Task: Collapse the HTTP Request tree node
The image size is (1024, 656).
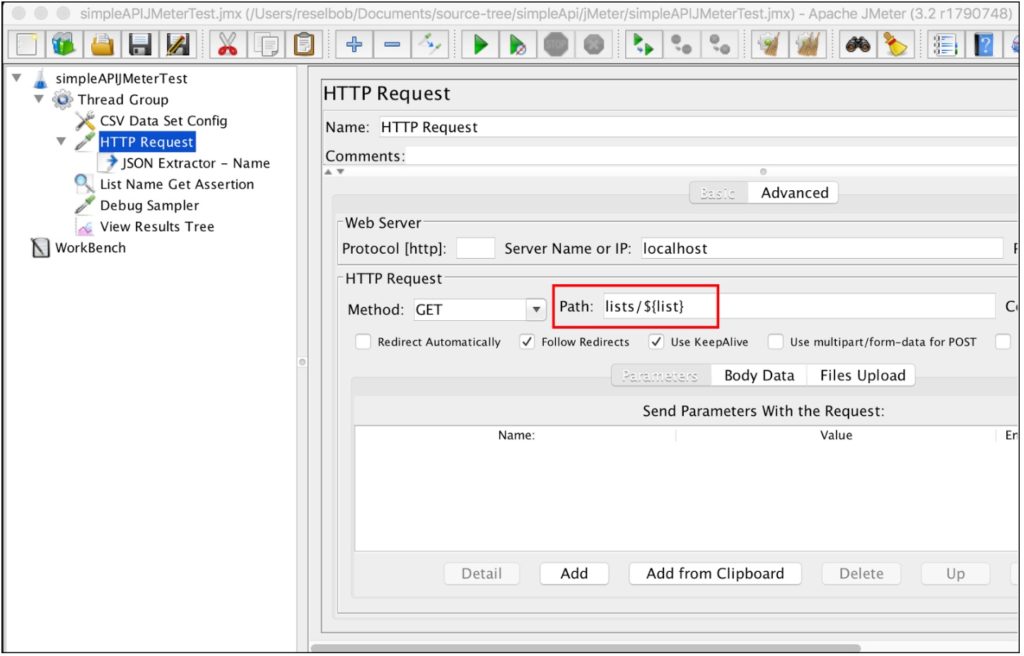Action: tap(60, 141)
